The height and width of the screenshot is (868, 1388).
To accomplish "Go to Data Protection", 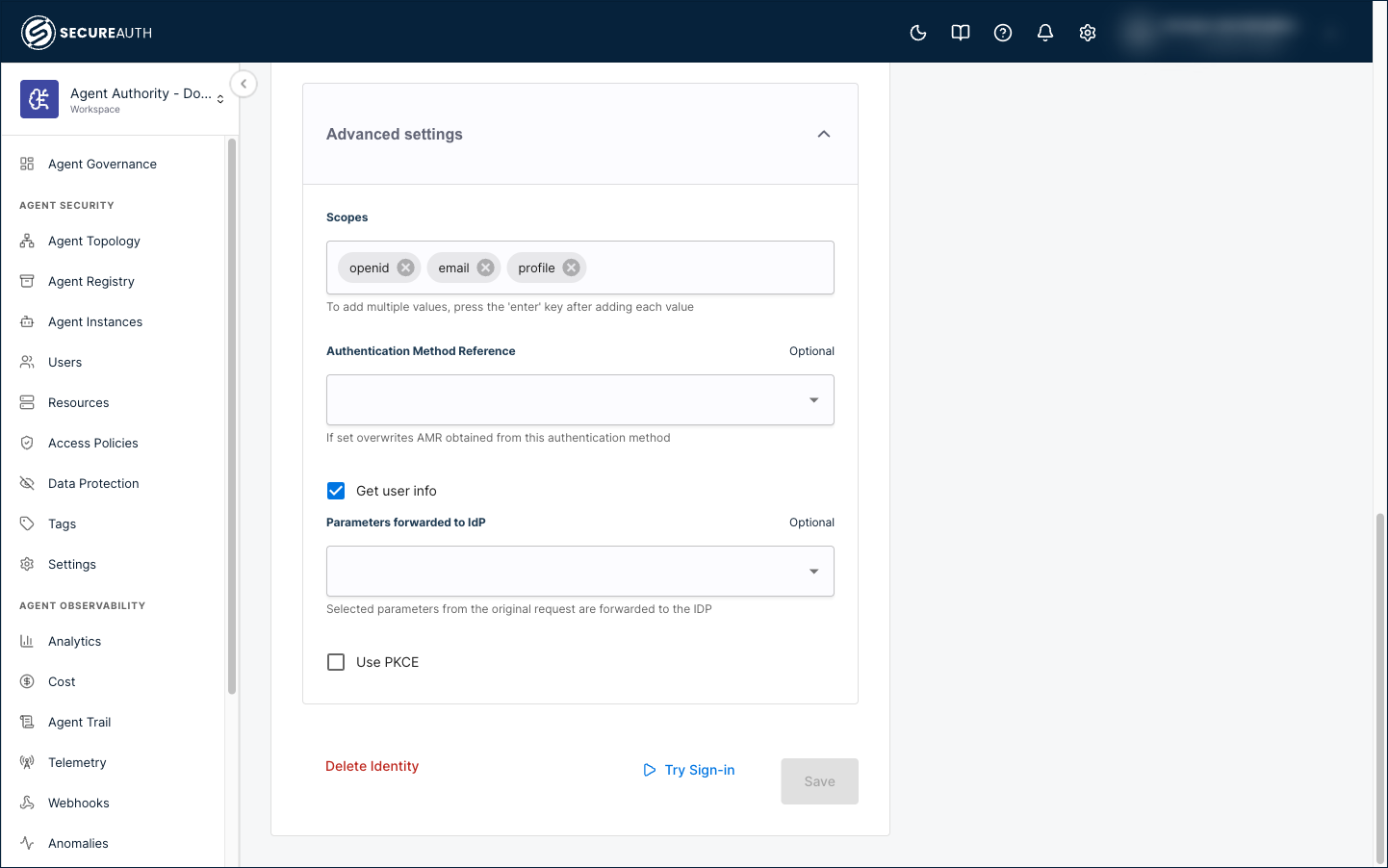I will 93,483.
